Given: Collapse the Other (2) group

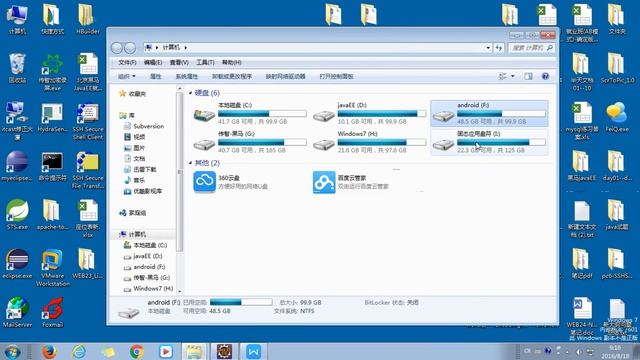Looking at the screenshot, I should (x=190, y=163).
